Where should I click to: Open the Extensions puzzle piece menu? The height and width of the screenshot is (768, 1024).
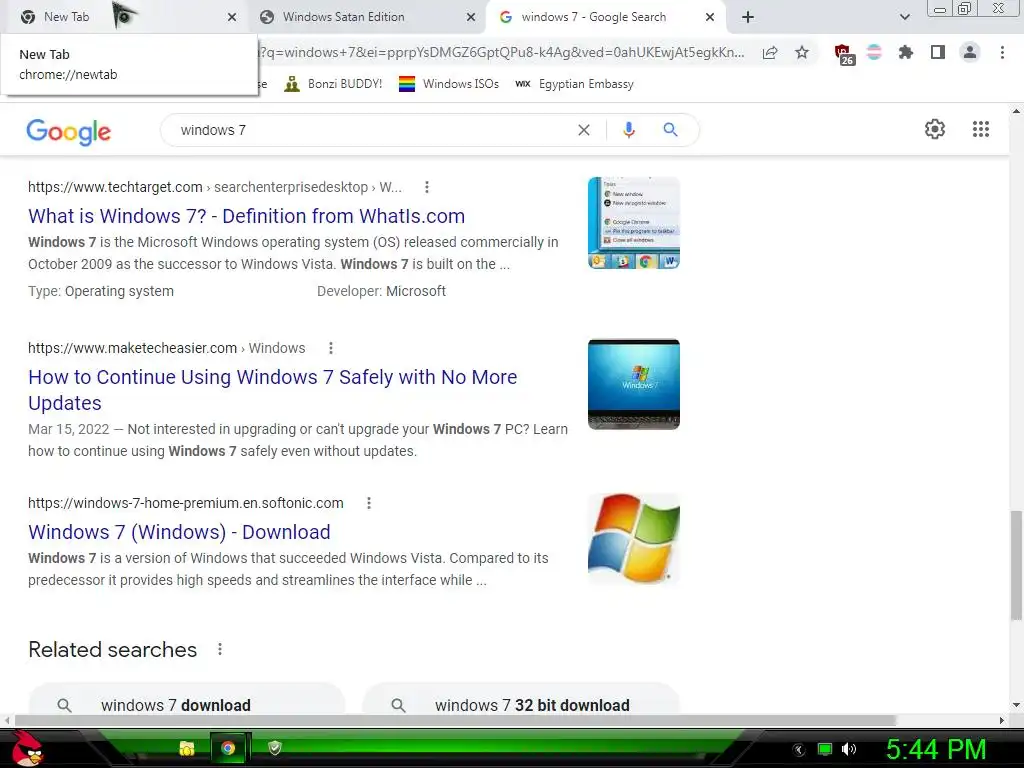coord(905,52)
